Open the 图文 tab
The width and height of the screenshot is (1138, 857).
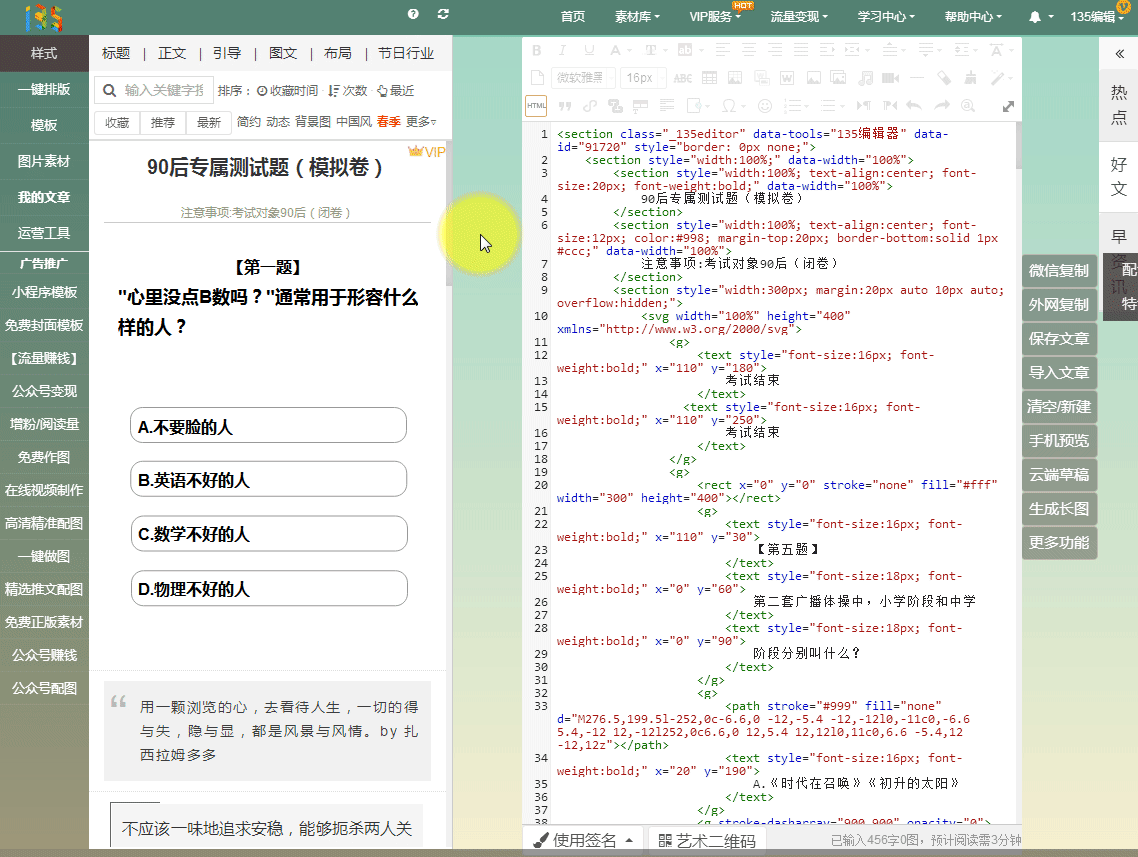283,53
